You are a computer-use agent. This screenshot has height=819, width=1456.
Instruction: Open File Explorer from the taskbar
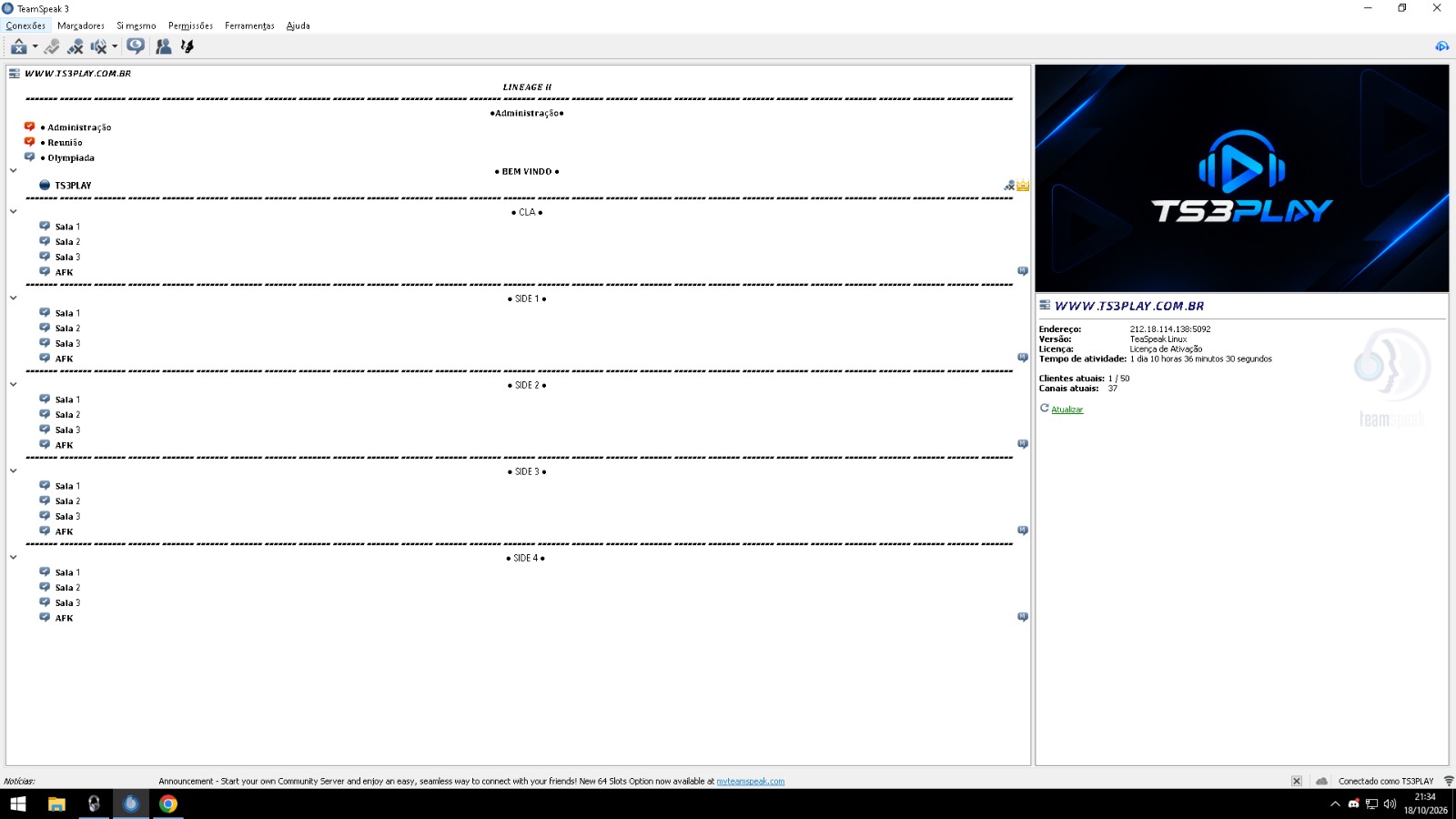point(56,804)
